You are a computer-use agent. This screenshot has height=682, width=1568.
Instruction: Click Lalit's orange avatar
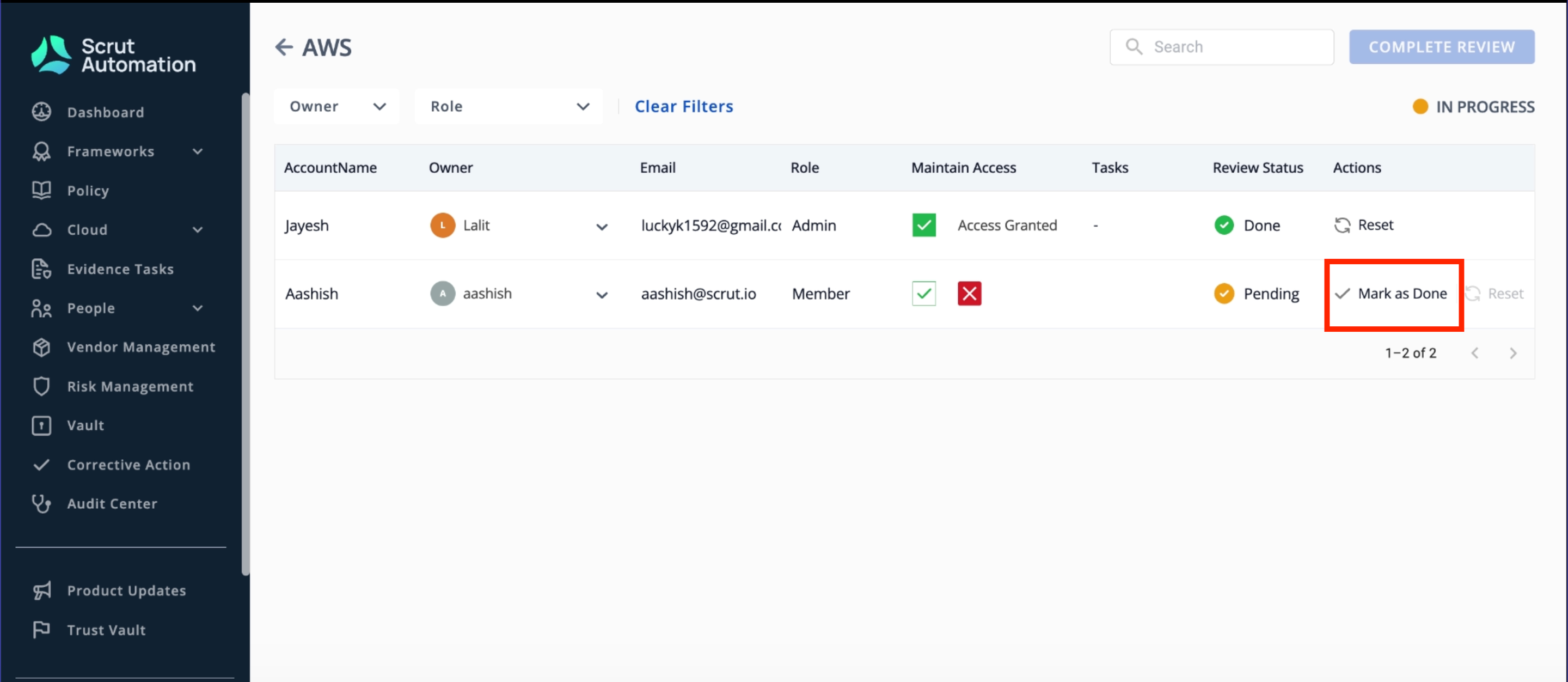click(x=443, y=226)
